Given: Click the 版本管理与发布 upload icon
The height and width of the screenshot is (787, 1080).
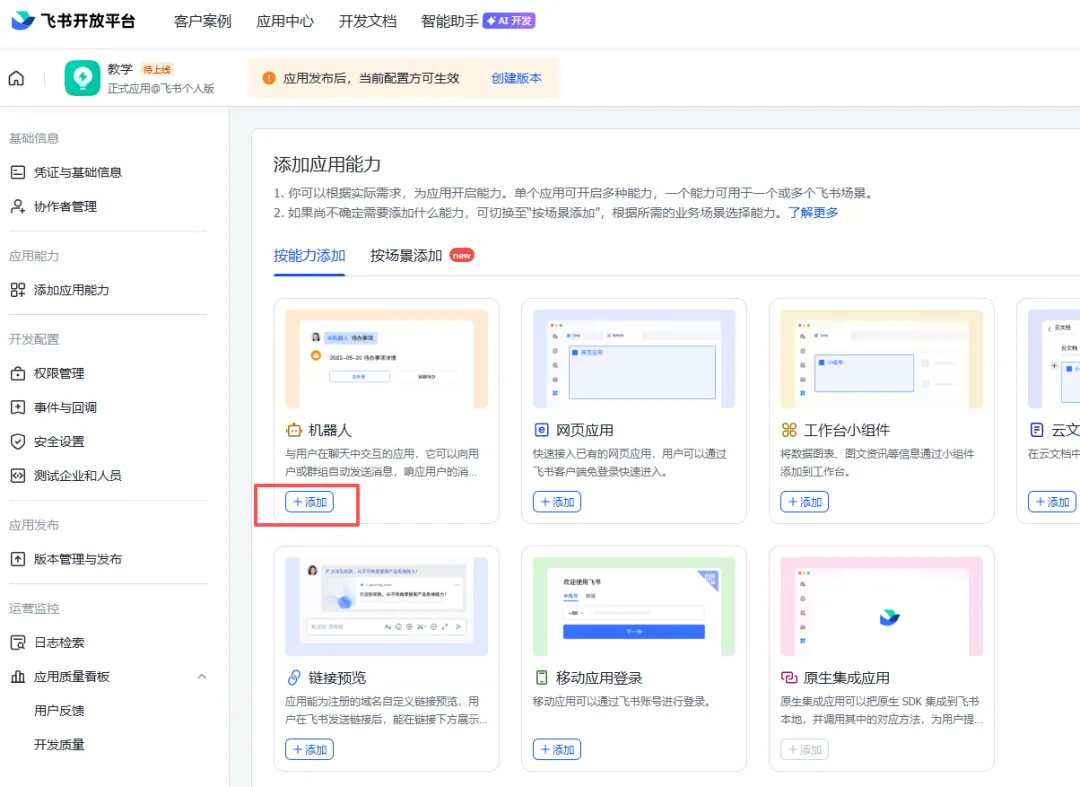Looking at the screenshot, I should click(18, 559).
